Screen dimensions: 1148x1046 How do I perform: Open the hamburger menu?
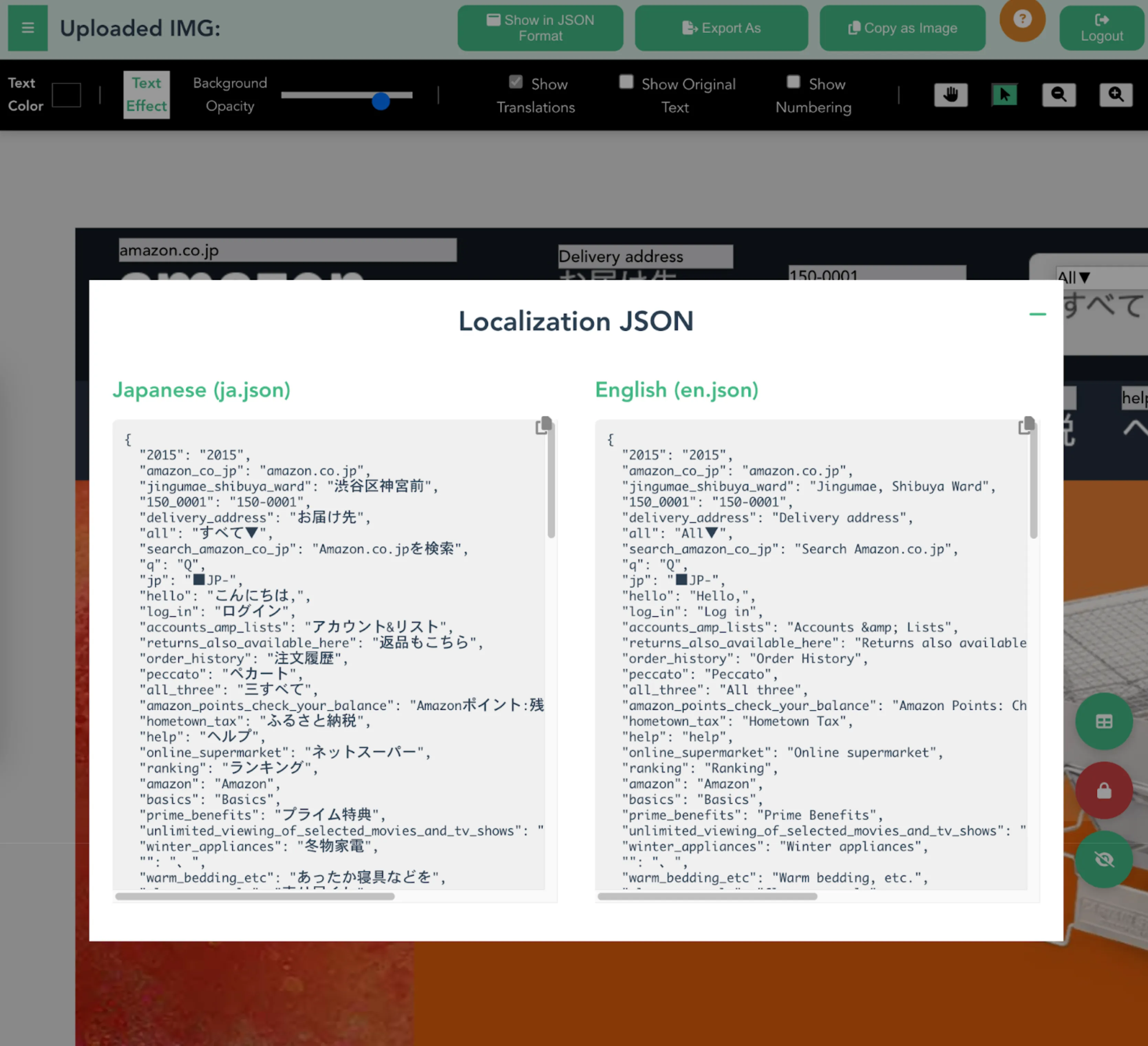click(x=27, y=28)
